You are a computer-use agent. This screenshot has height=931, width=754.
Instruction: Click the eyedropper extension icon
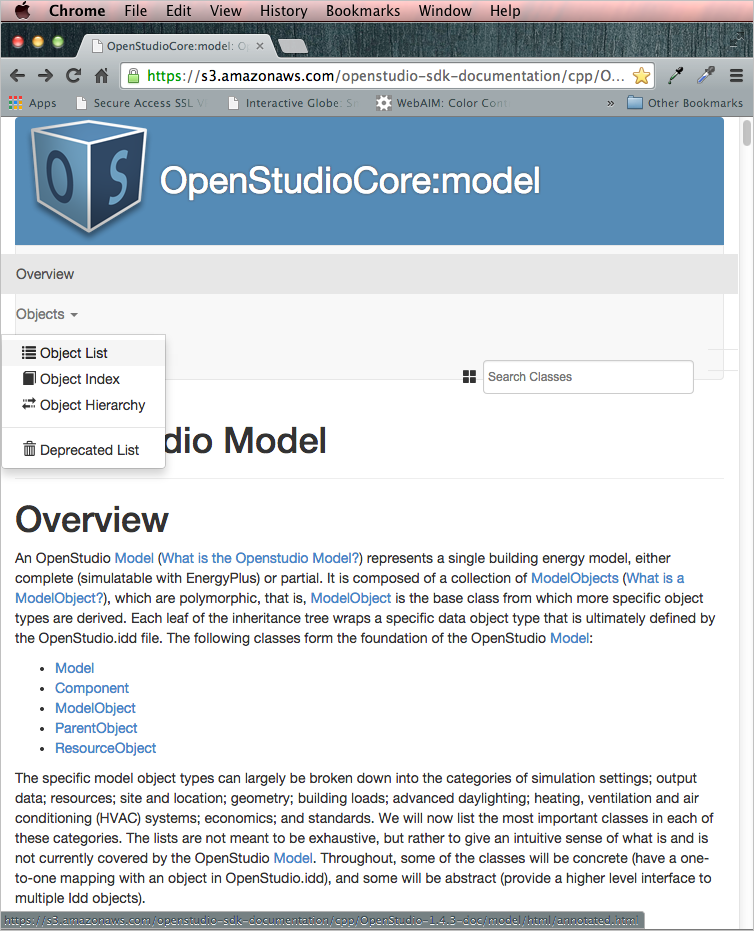click(676, 76)
